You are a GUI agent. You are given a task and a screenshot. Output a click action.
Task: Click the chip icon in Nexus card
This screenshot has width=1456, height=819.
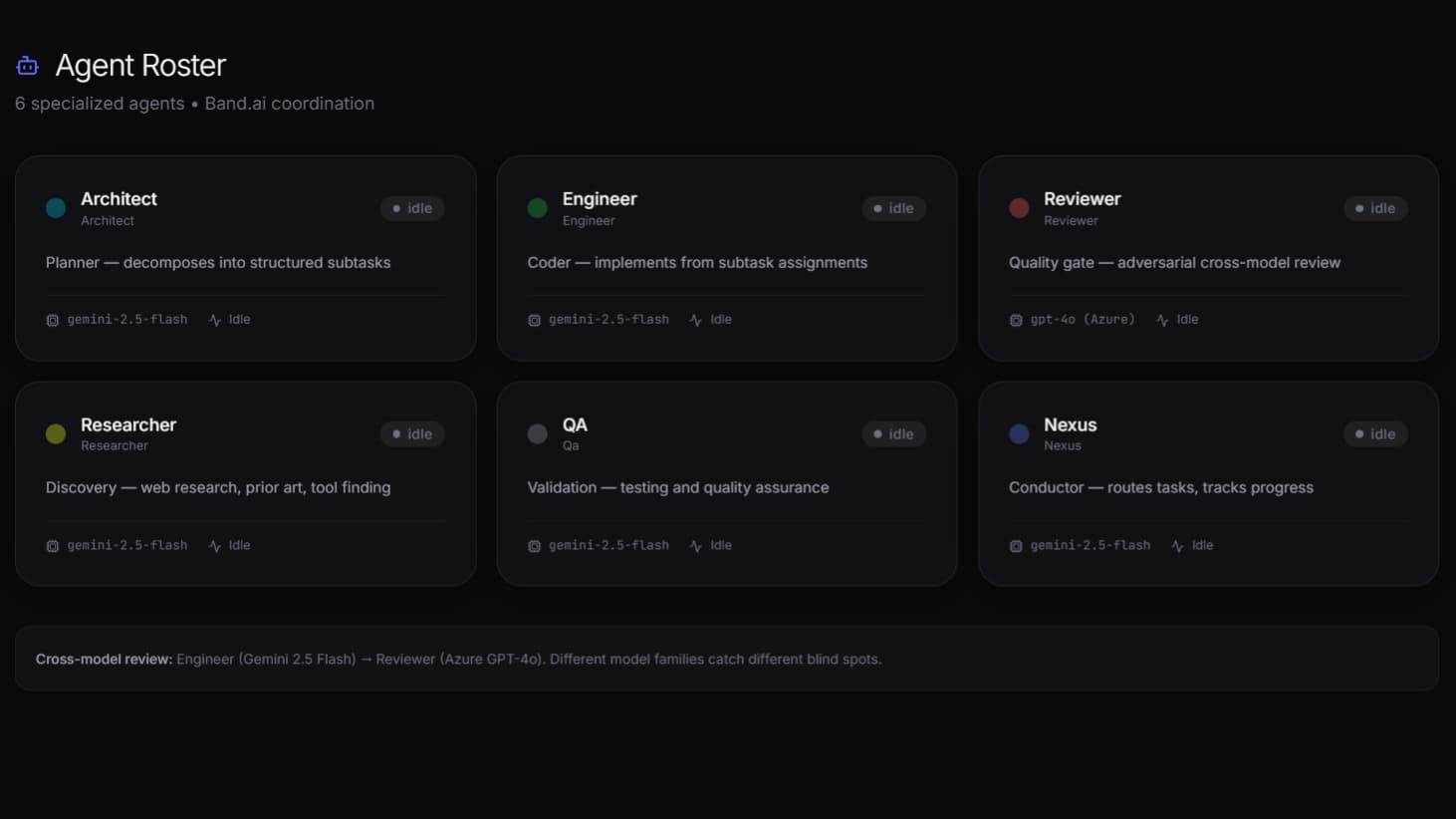(1016, 546)
